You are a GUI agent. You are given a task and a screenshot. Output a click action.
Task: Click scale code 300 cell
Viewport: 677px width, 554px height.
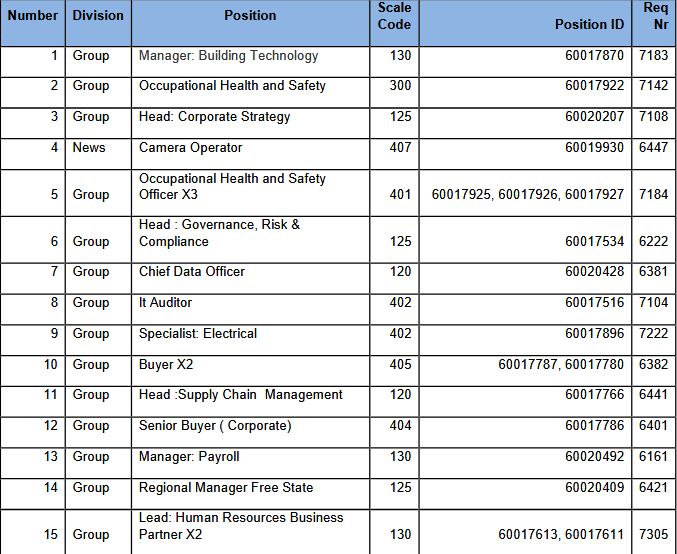394,92
